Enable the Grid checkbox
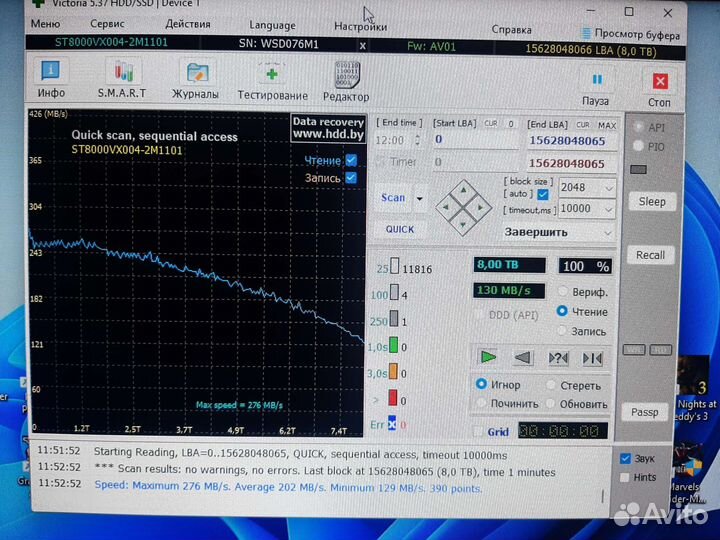 pos(478,431)
